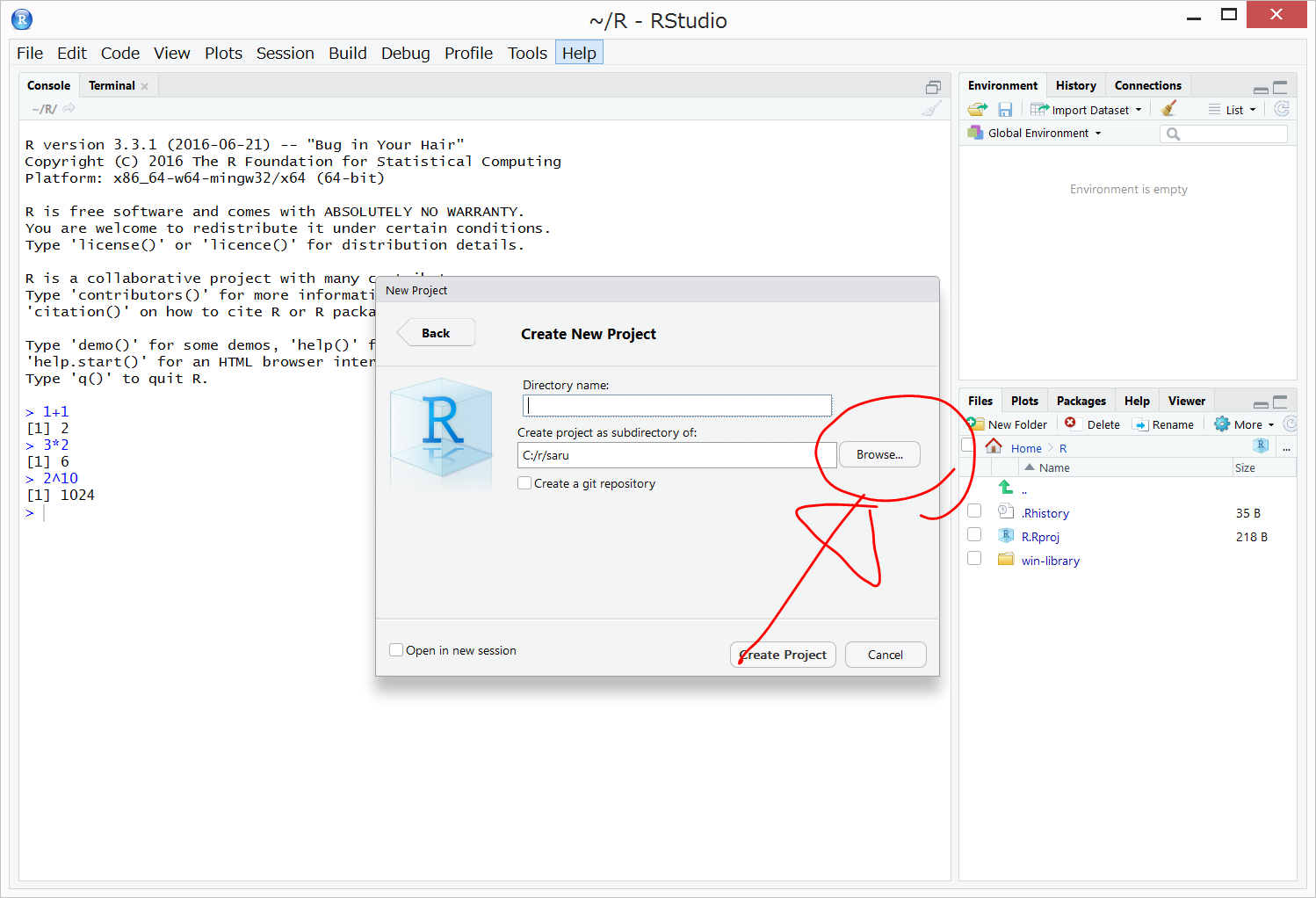The width and height of the screenshot is (1316, 898).
Task: Click the clear console broom icon
Action: [x=931, y=109]
